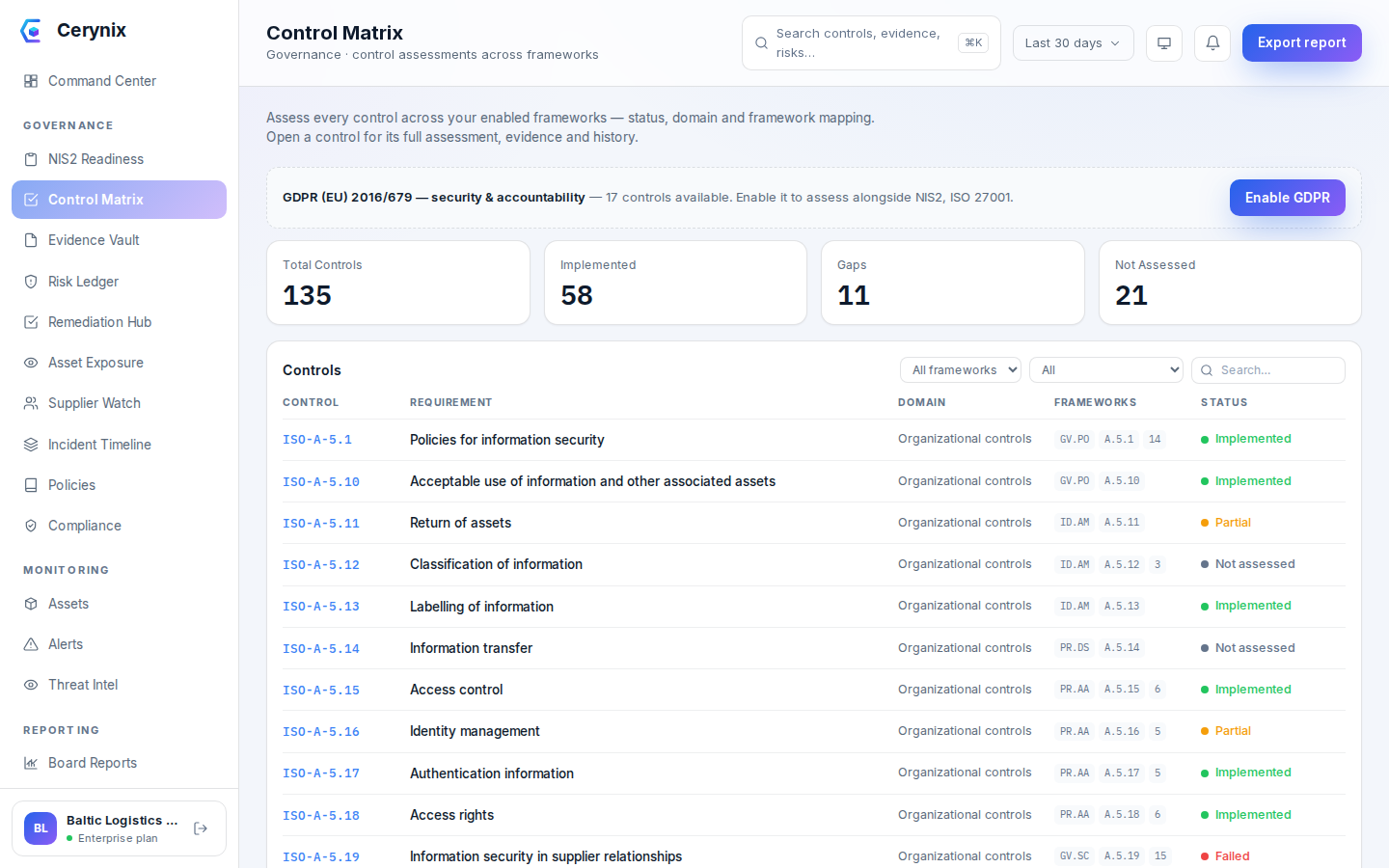Viewport: 1389px width, 868px height.
Task: Click 'Classification of information' requirement
Action: pyautogui.click(x=496, y=564)
